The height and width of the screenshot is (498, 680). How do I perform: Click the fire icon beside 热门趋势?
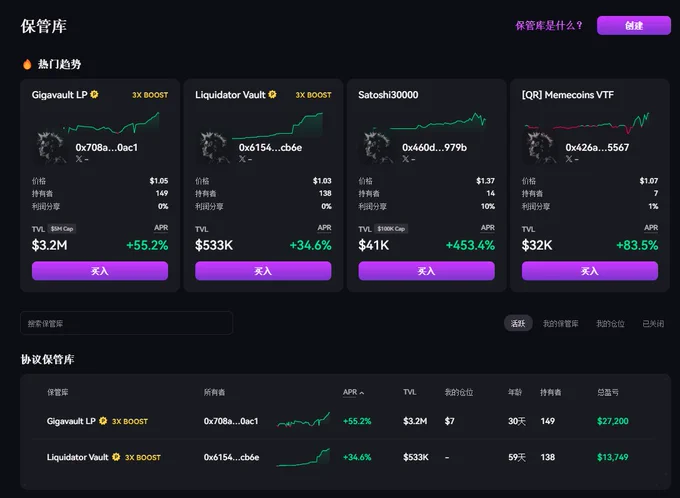(27, 64)
